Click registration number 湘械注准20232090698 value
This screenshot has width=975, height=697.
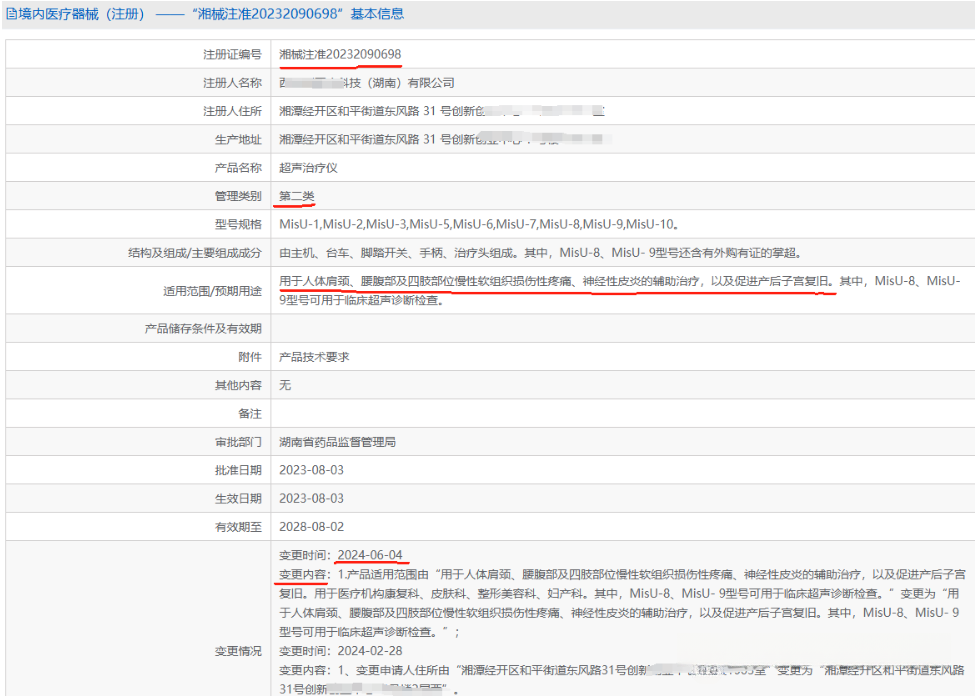tap(340, 54)
